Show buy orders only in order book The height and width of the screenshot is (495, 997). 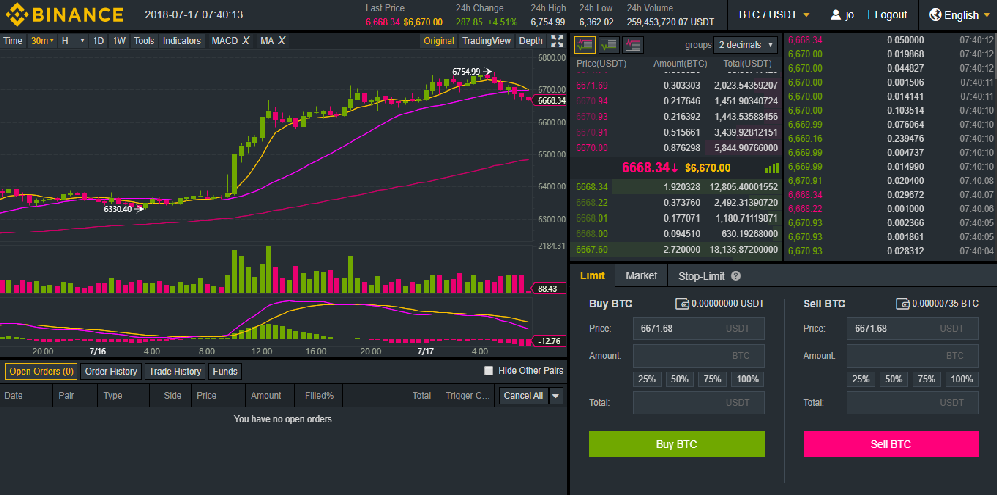(x=609, y=45)
